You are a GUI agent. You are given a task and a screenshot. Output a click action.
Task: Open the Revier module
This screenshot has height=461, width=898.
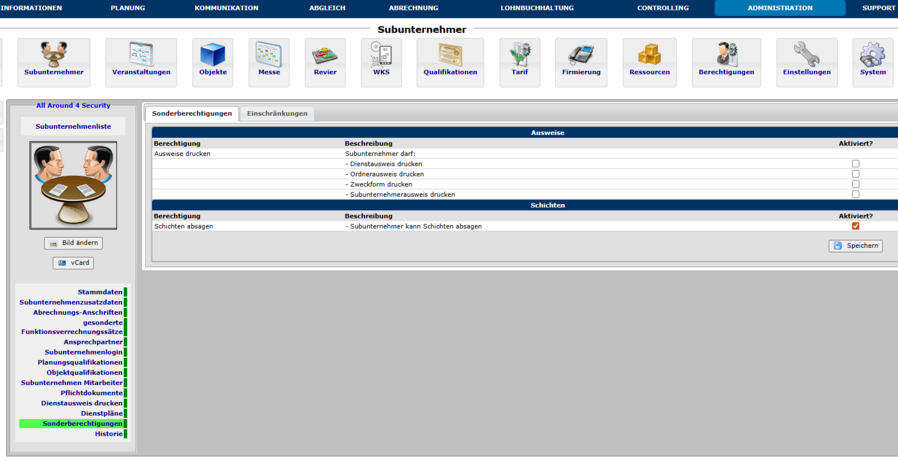pos(325,62)
